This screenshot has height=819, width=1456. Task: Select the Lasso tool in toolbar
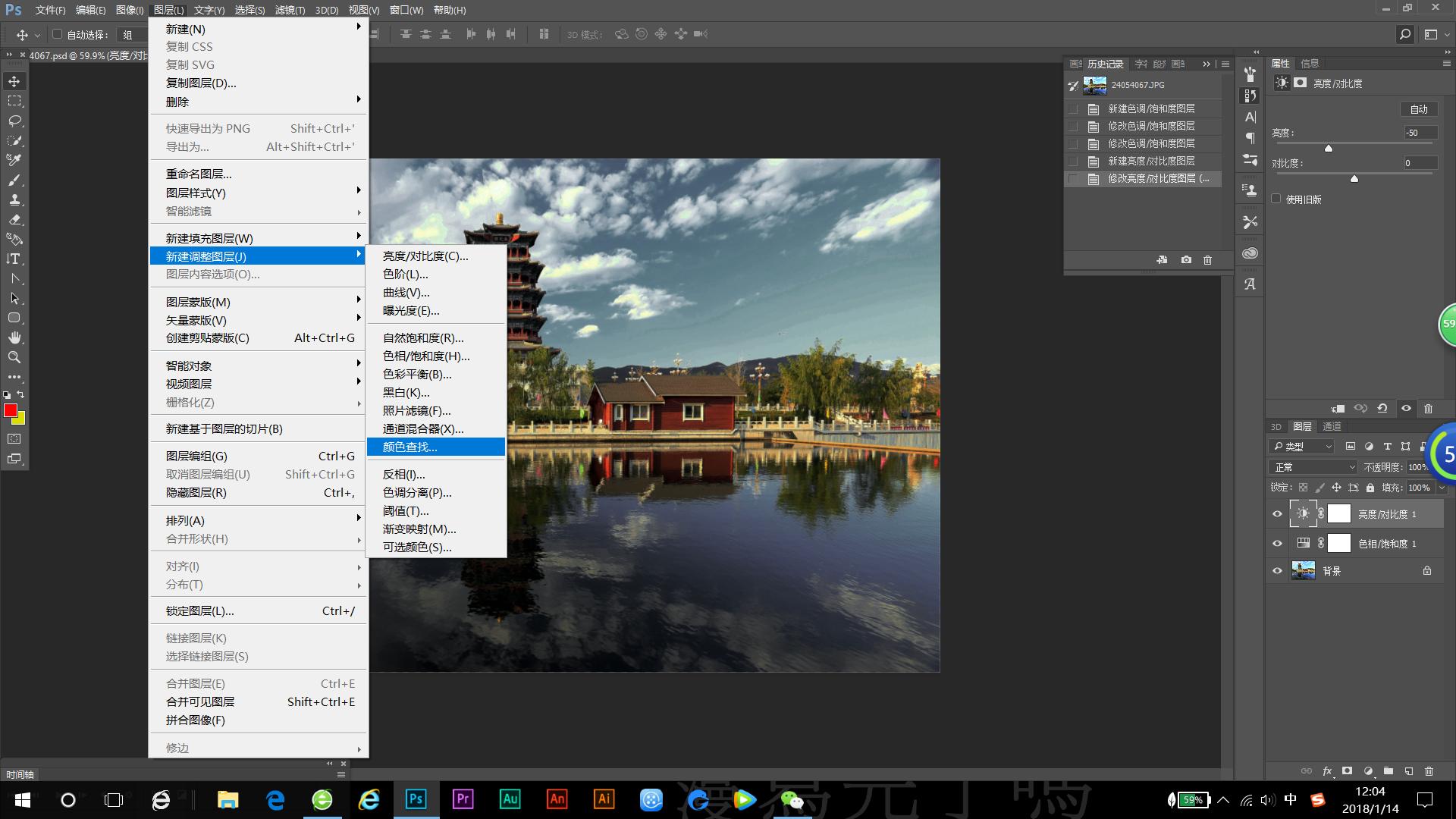pyautogui.click(x=14, y=121)
